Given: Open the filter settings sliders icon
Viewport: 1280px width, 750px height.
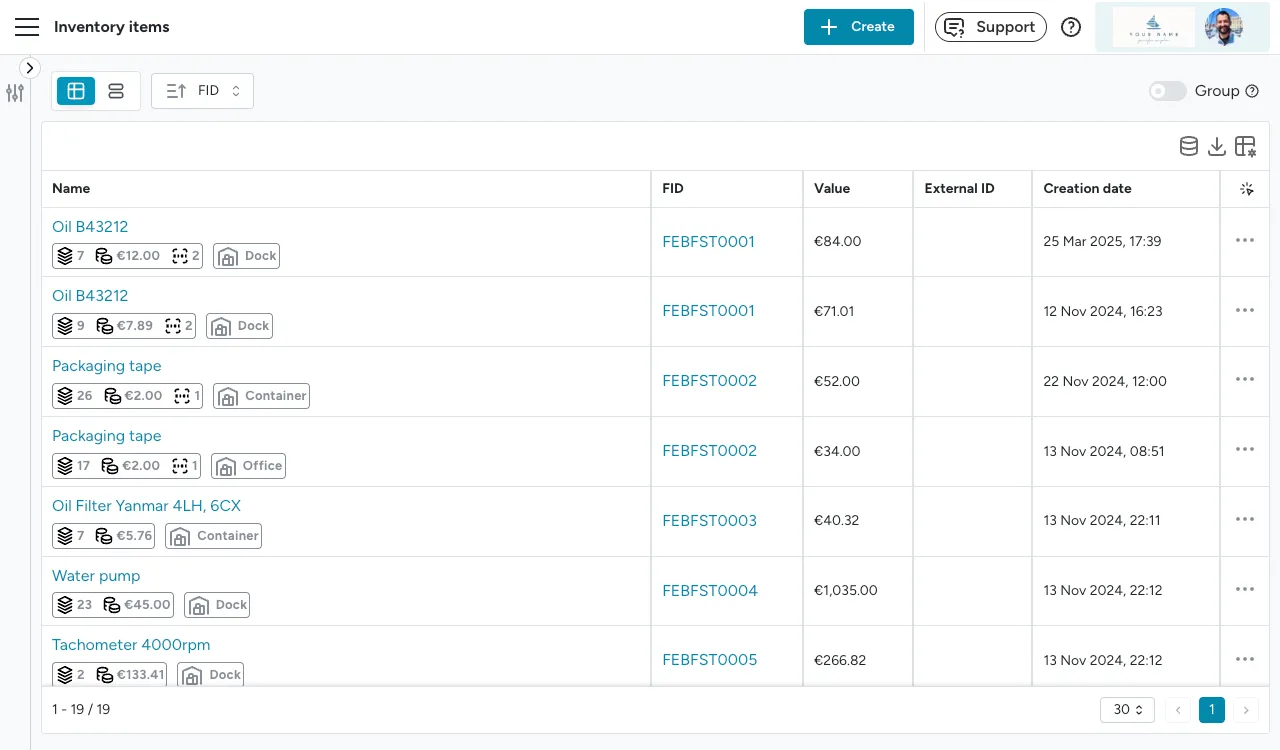Looking at the screenshot, I should 15,93.
